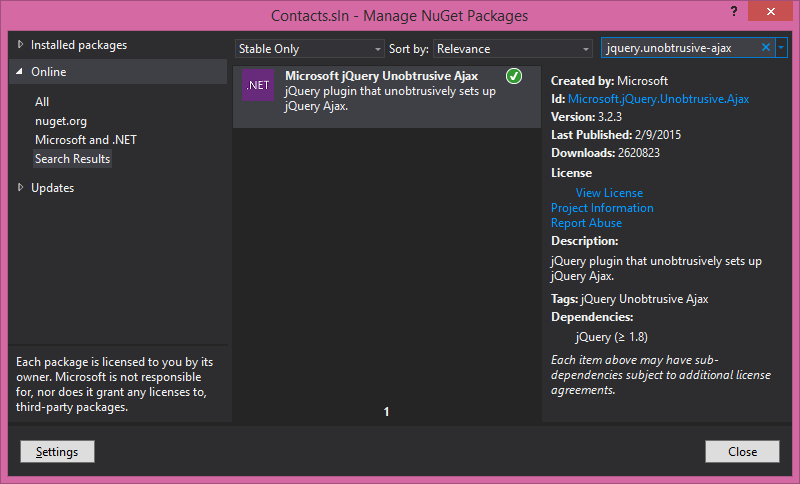Open the Sort by Relevance dropdown

click(513, 49)
